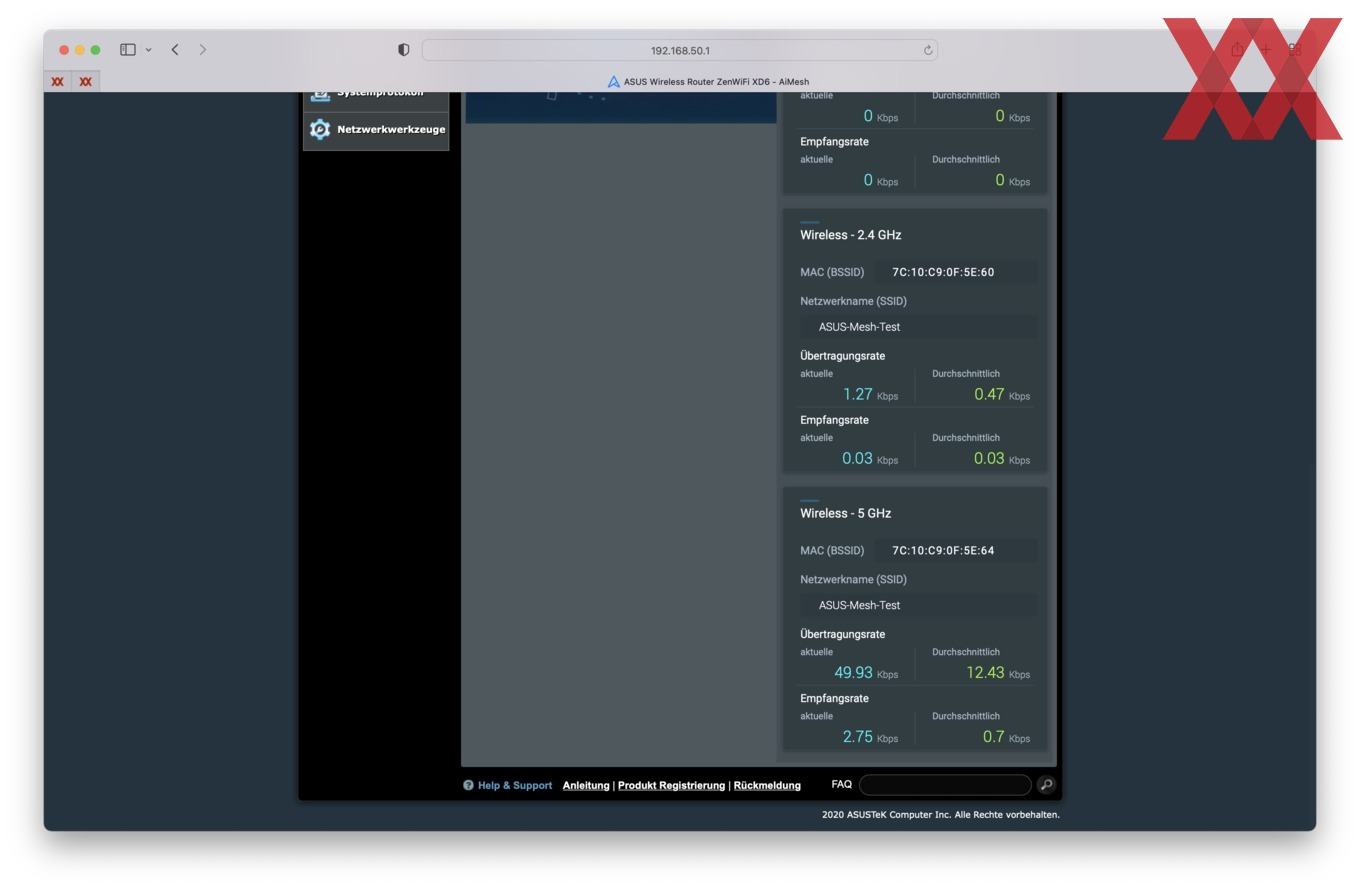Open the Produkt Registrierung link
The width and height of the screenshot is (1360, 889).
click(x=671, y=786)
